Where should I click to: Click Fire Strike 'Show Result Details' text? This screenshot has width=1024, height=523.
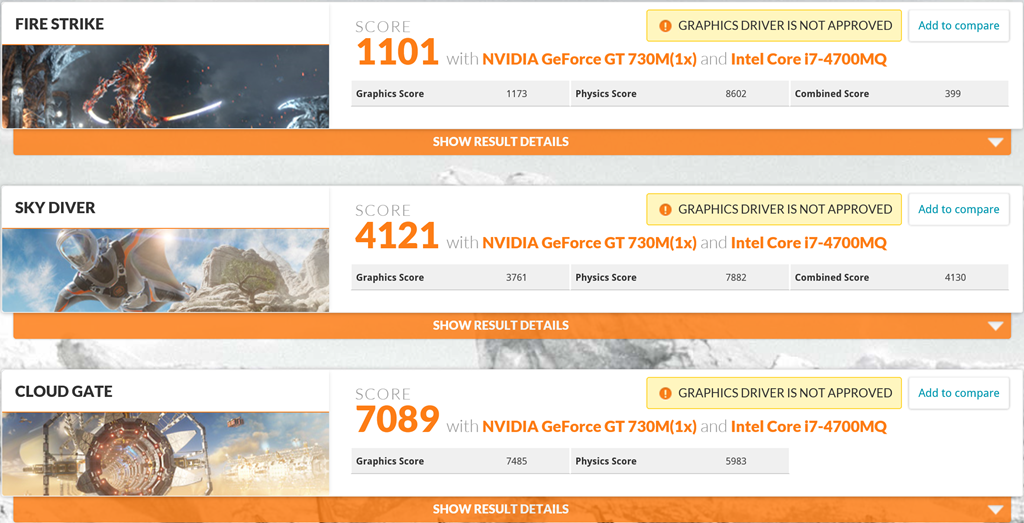point(500,142)
